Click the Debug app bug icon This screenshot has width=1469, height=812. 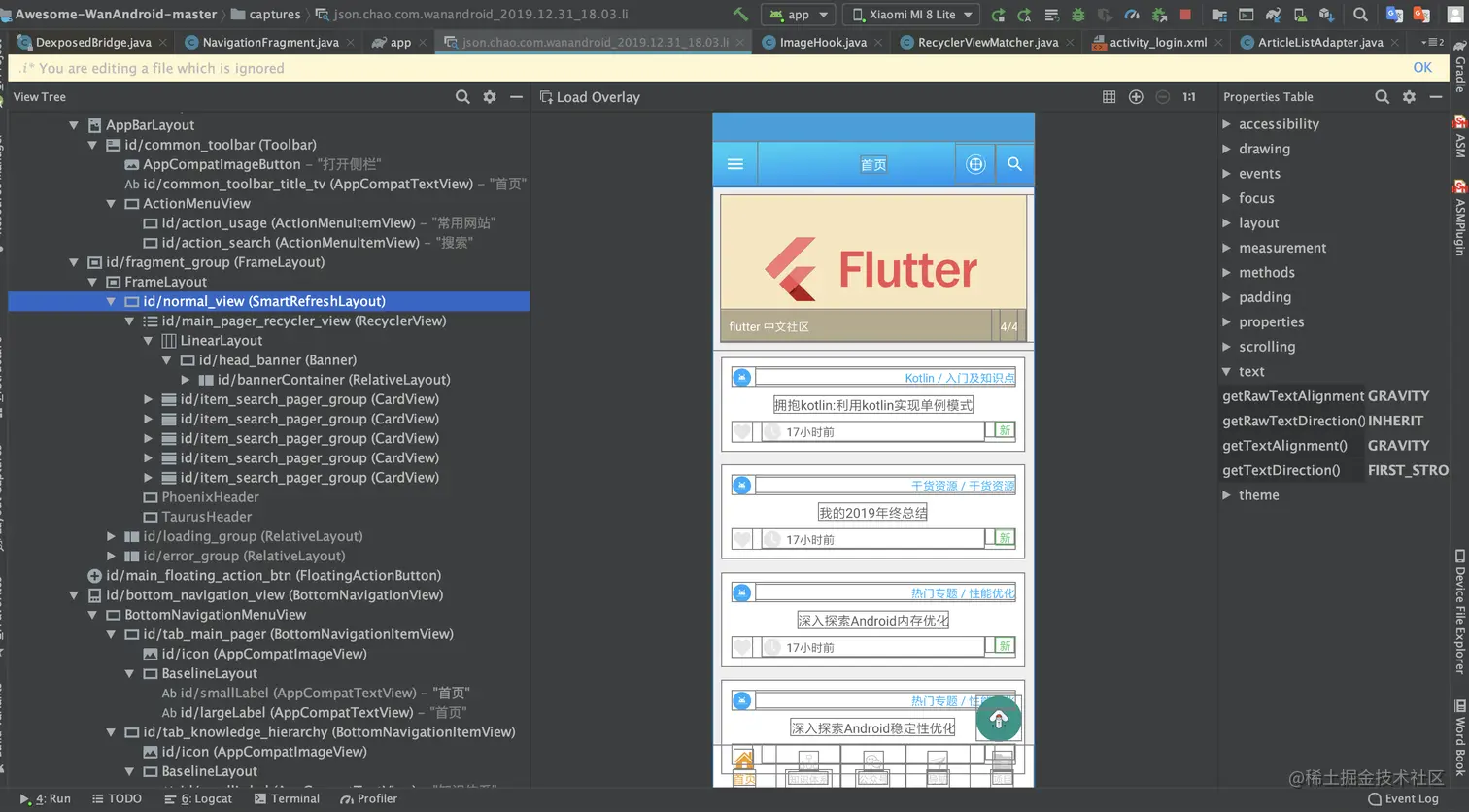[x=1077, y=15]
